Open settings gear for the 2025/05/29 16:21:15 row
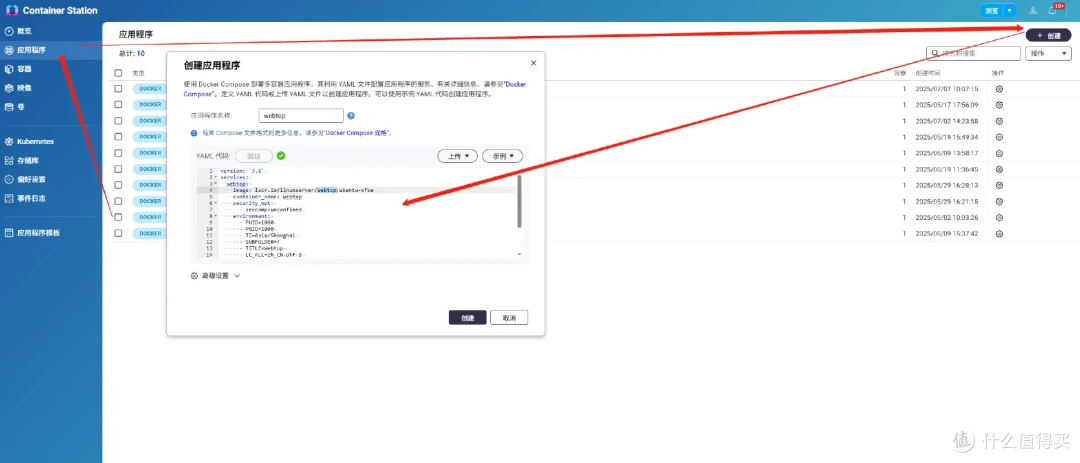Viewport: 1080px width, 463px height. pyautogui.click(x=999, y=201)
